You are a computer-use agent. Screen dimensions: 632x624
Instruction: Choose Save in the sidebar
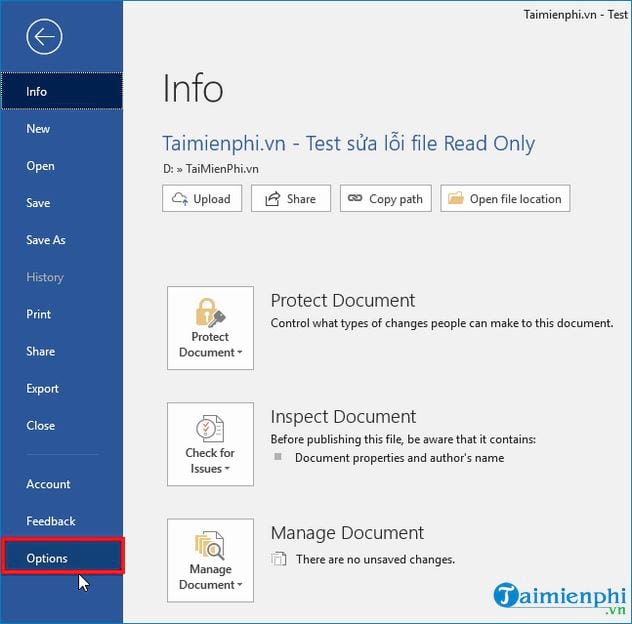coord(62,203)
